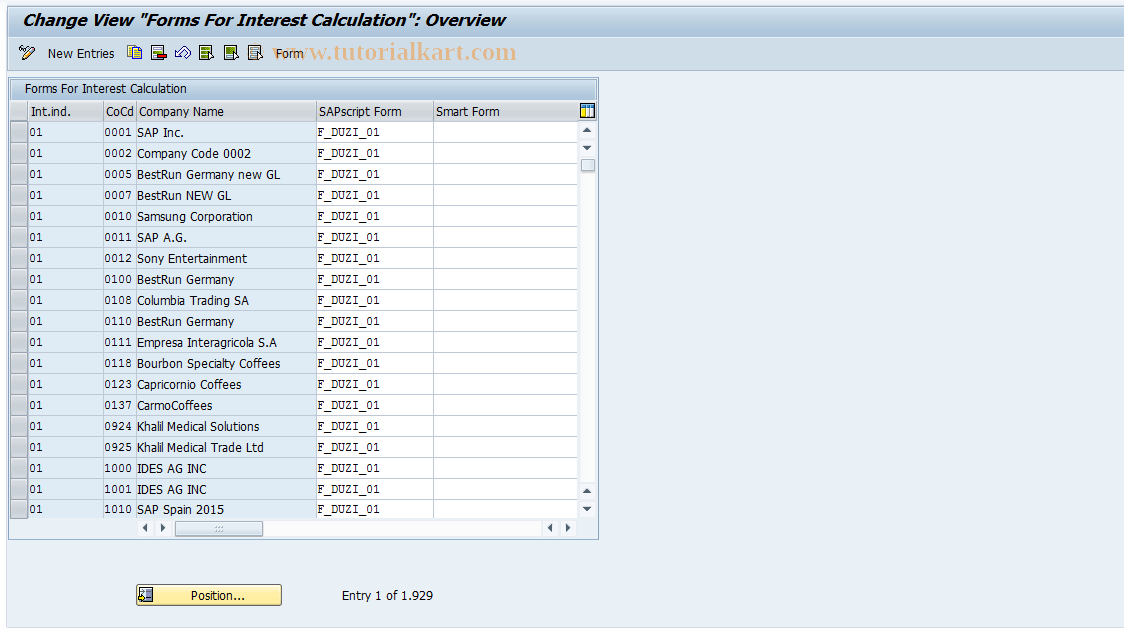Screen dimensions: 1124x630
Task: Select the row for Columbia Trading SA
Action: coord(19,300)
